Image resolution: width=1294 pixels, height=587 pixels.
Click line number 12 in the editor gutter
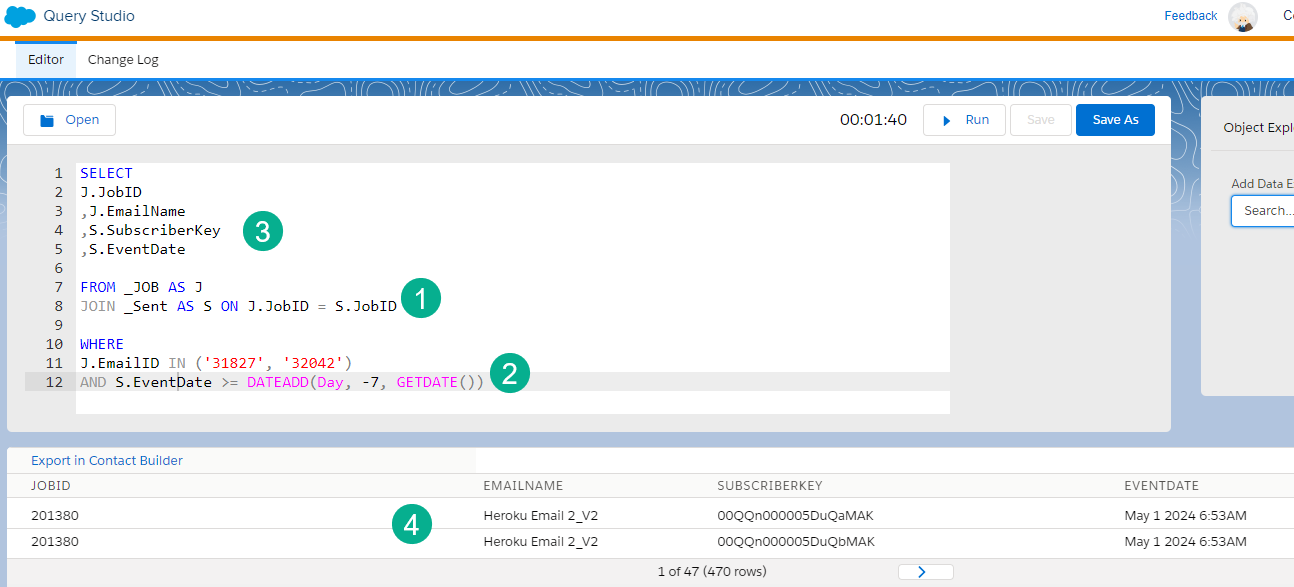55,381
